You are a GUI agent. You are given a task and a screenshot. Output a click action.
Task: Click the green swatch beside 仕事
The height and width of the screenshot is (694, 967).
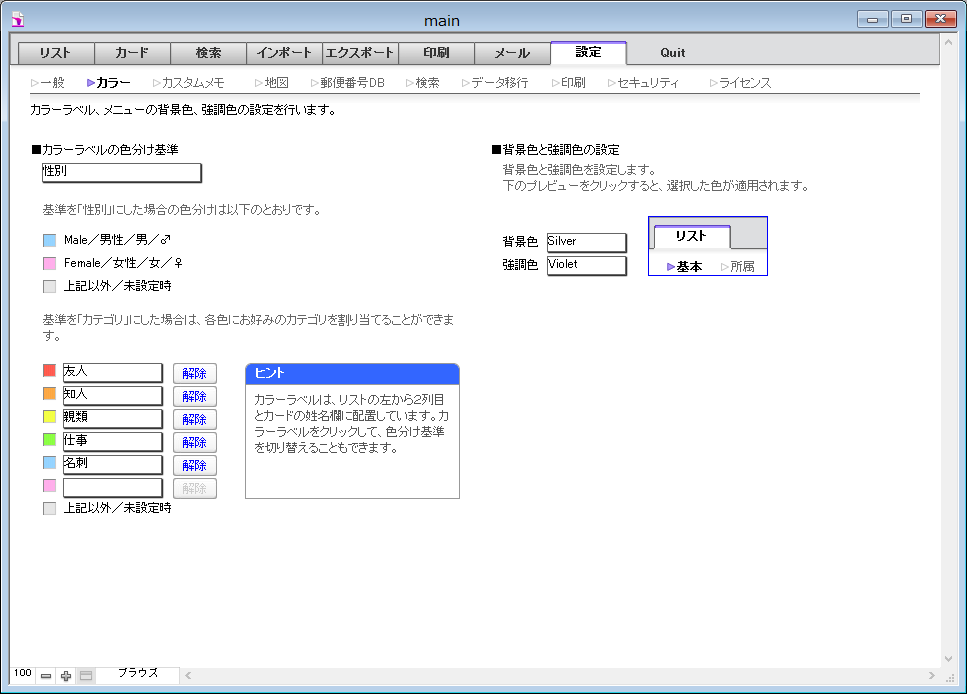tap(49, 440)
